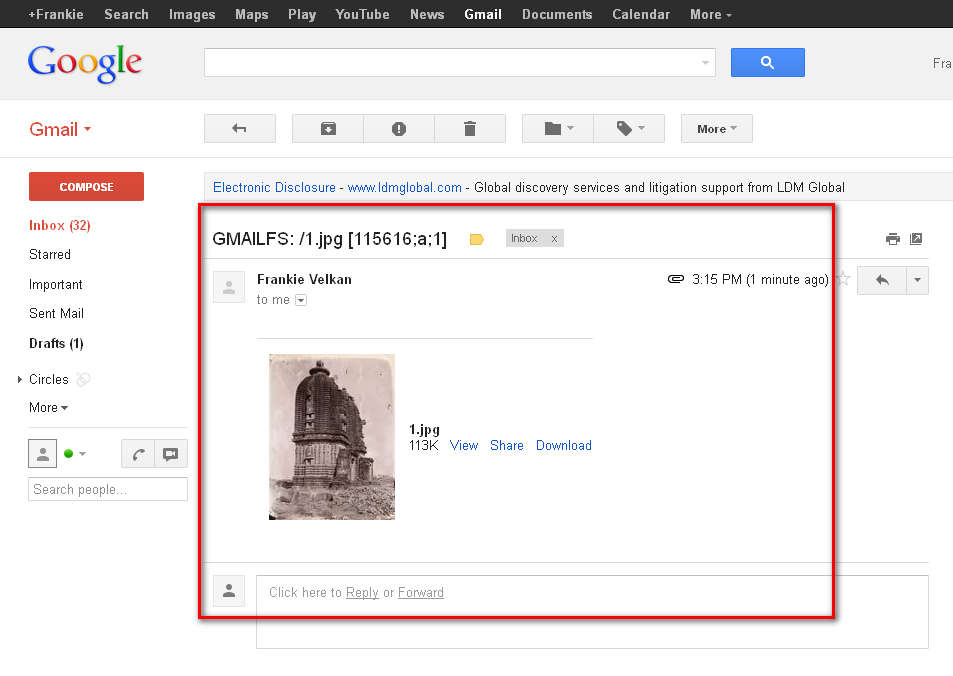Open Documents in the top bar
The image size is (953, 676).
(x=557, y=14)
